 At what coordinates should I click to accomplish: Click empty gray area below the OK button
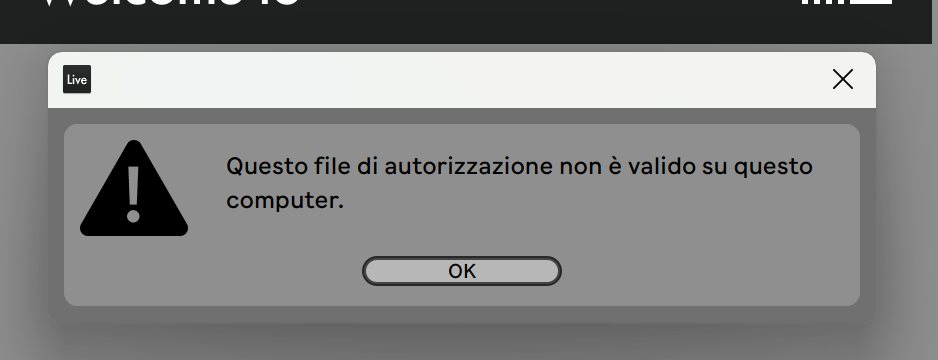[462, 296]
